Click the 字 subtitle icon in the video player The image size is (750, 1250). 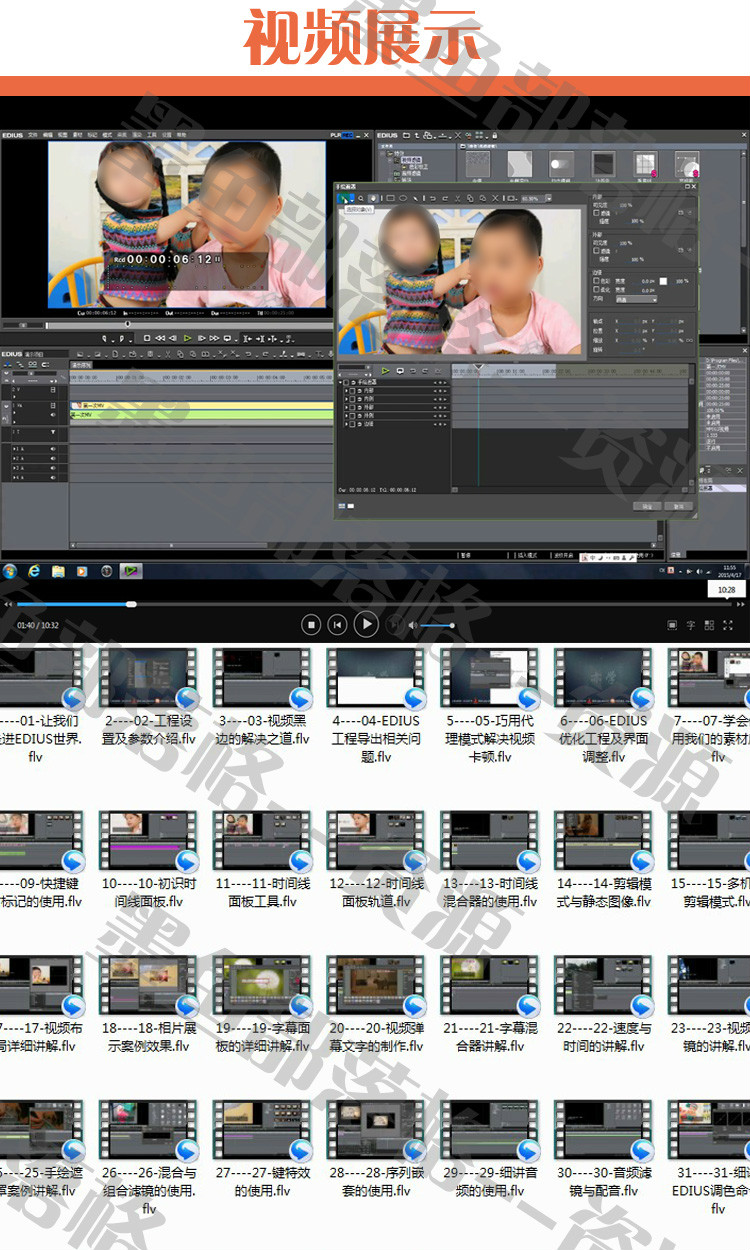click(691, 625)
